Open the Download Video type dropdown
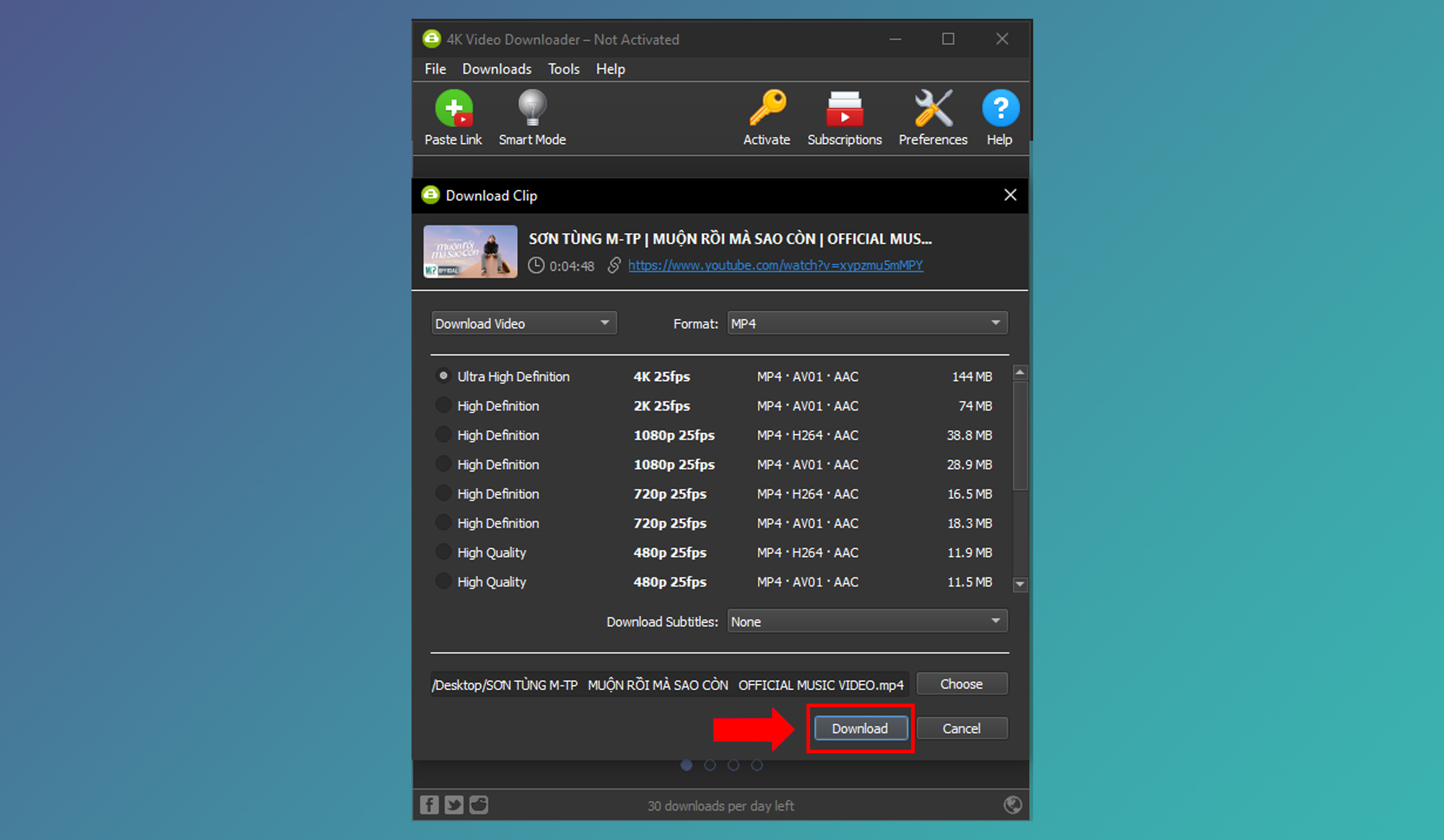Viewport: 1444px width, 840px height. pos(523,323)
